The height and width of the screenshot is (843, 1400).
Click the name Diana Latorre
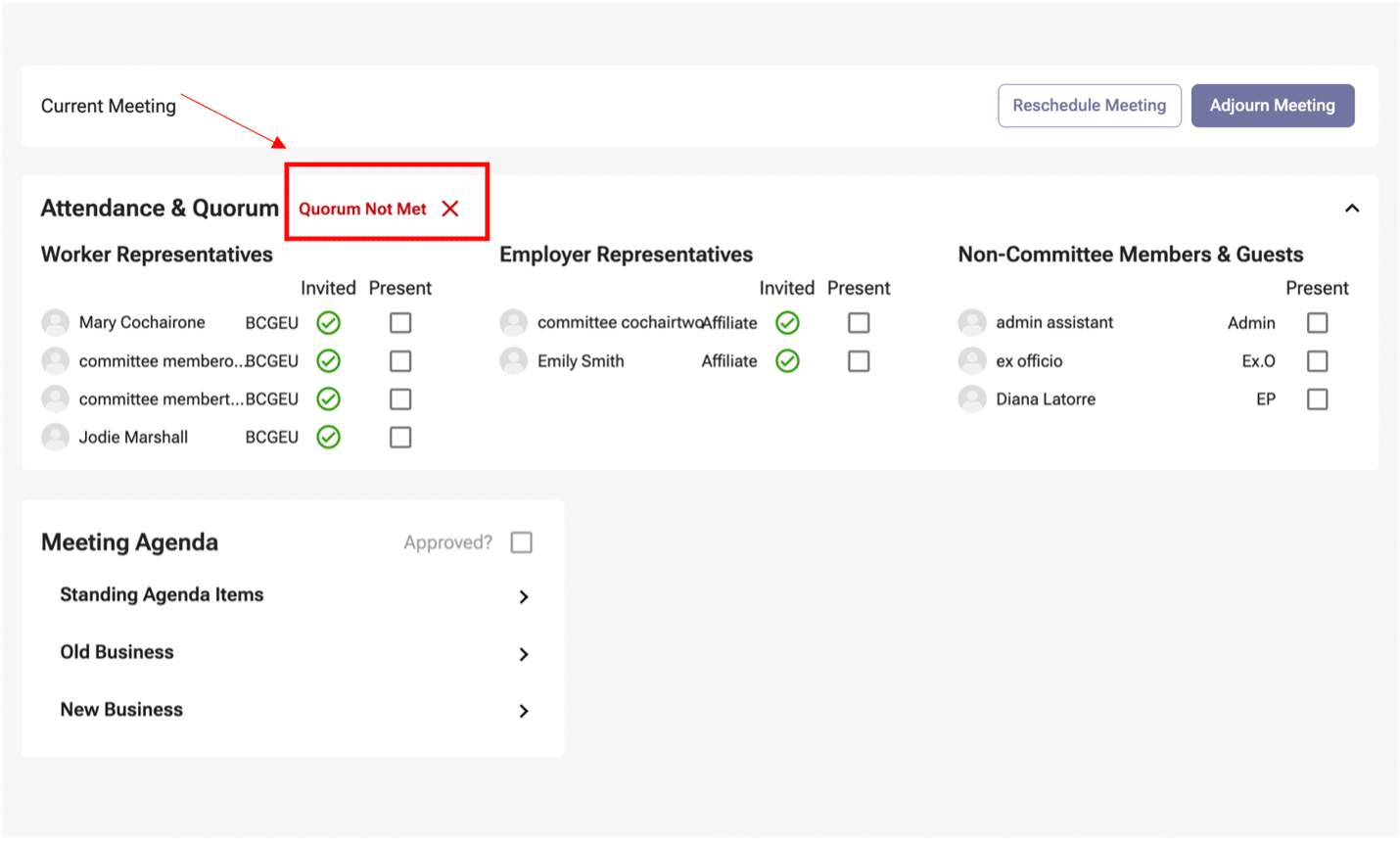pos(1046,398)
